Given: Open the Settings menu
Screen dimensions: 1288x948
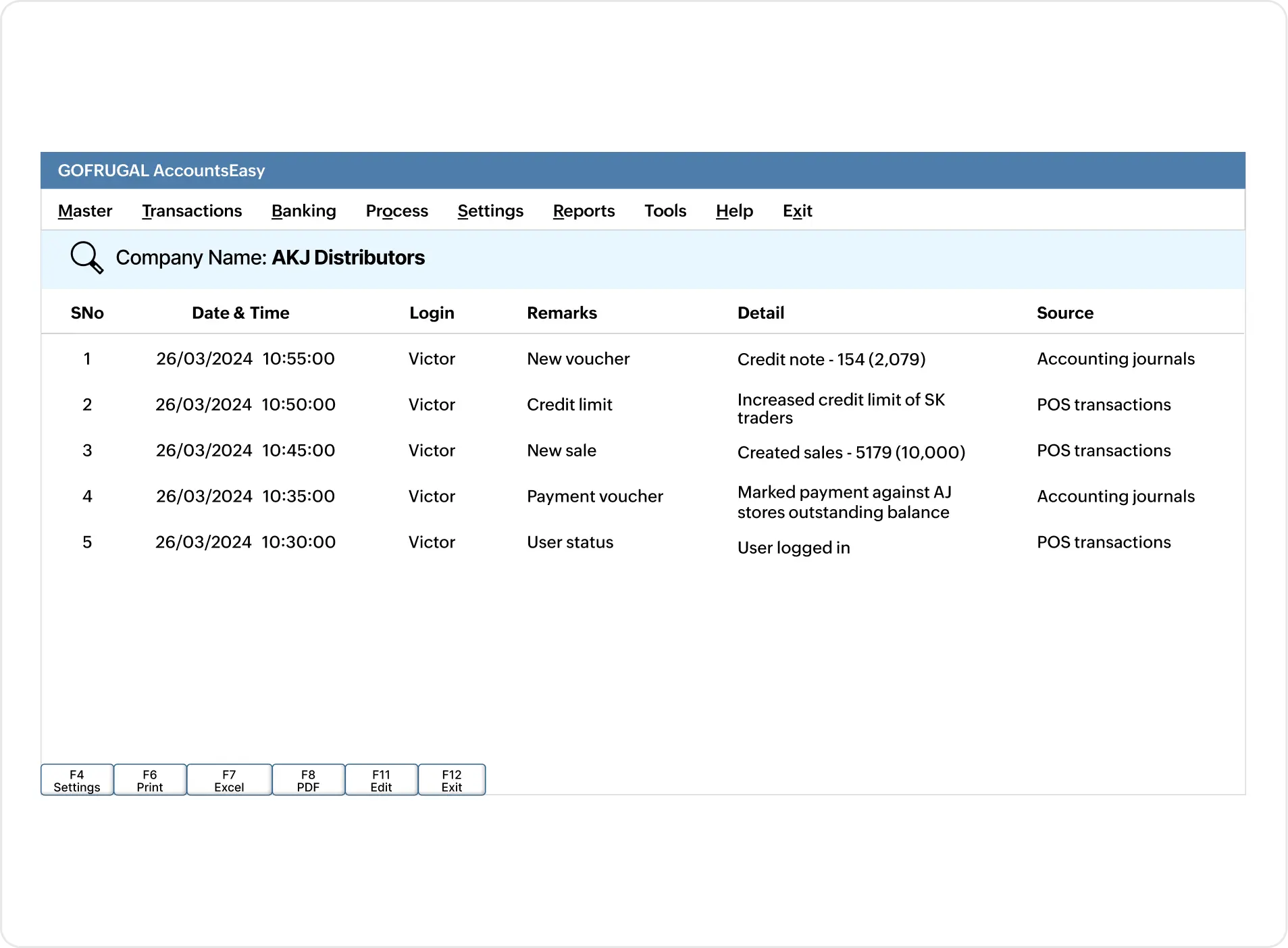Looking at the screenshot, I should tap(490, 211).
